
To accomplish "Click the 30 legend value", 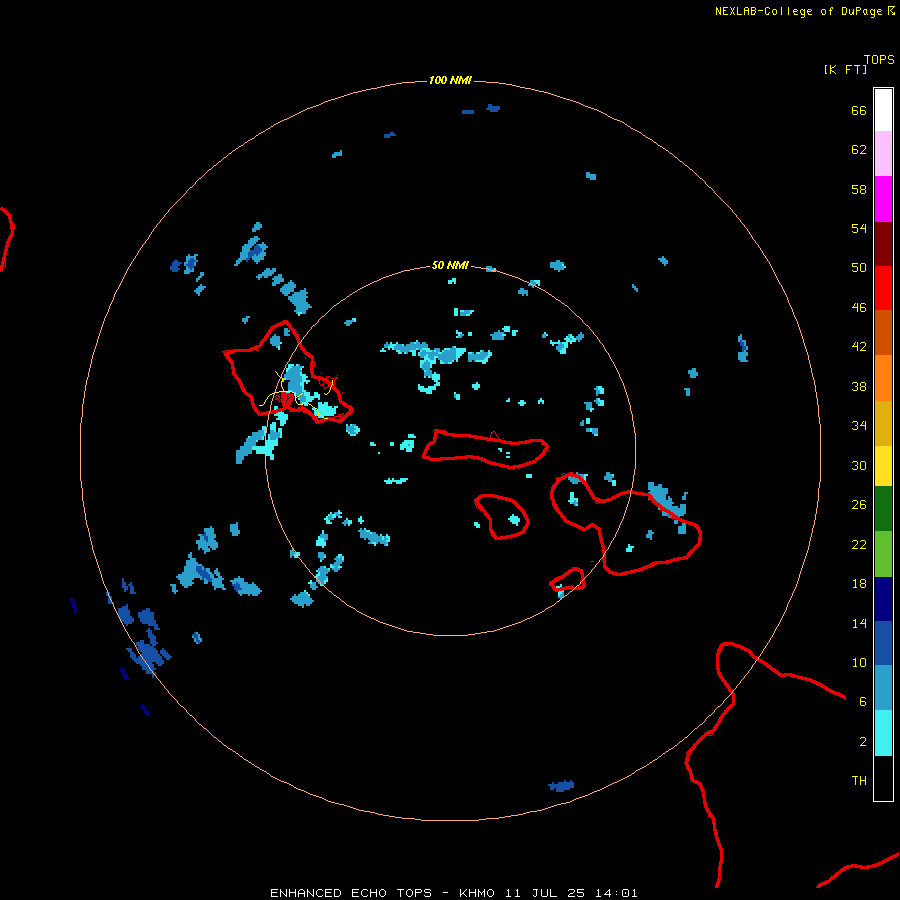I will pos(859,465).
